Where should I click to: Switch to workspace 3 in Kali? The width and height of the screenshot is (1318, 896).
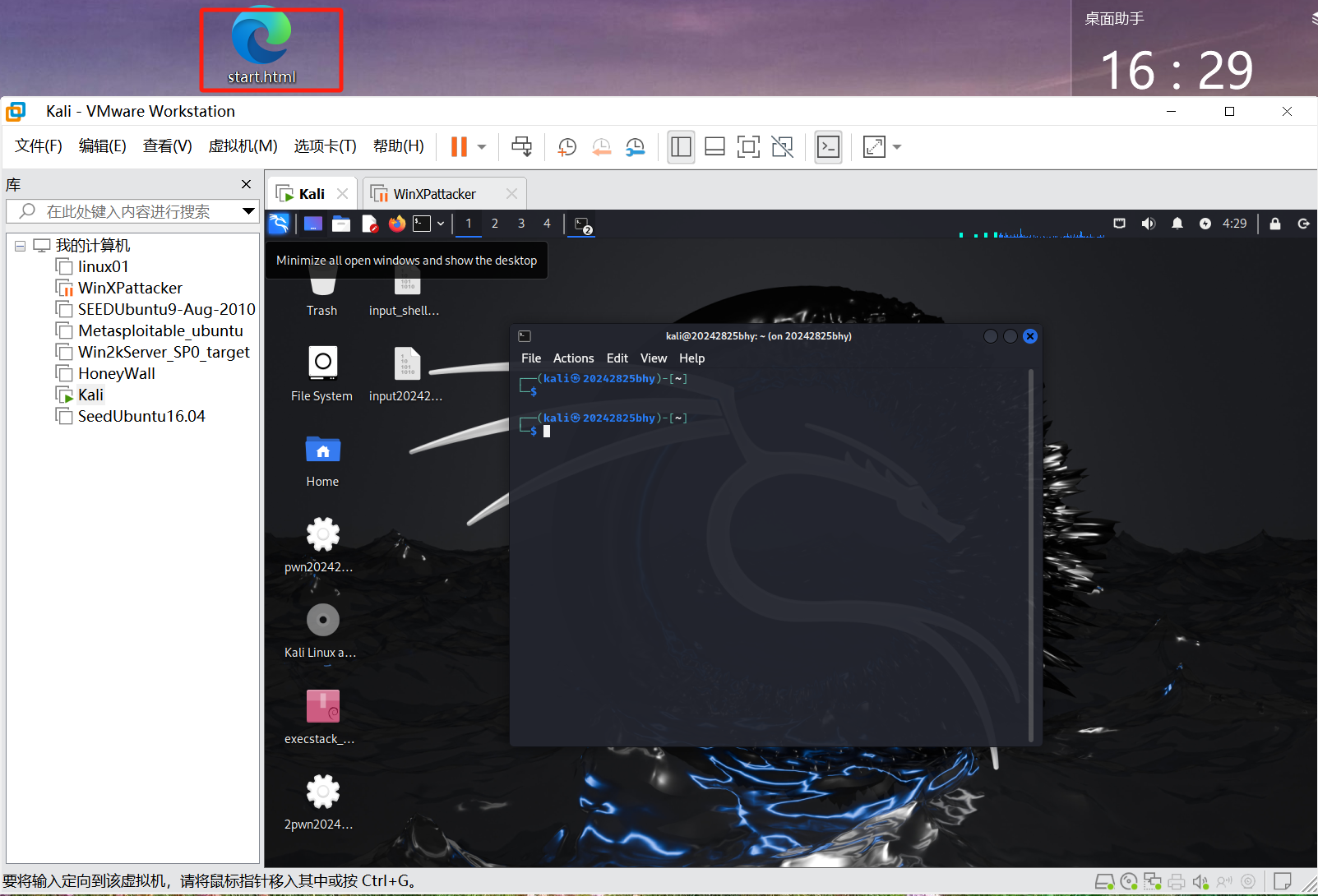pyautogui.click(x=521, y=224)
